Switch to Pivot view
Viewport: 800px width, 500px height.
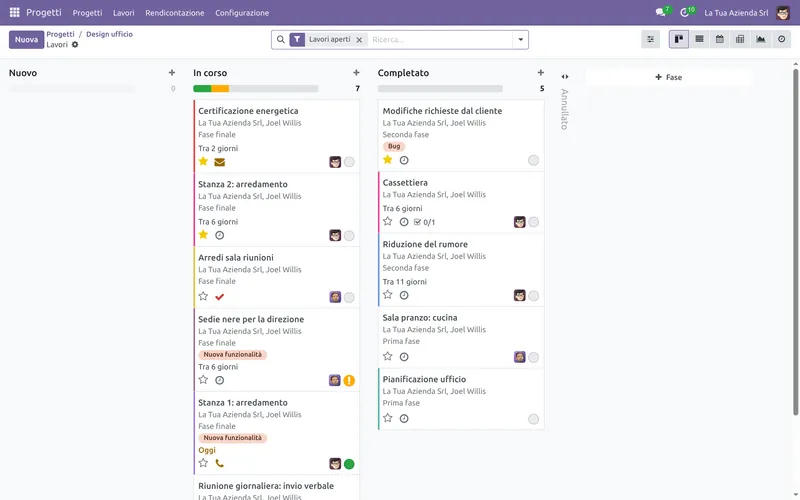pos(740,39)
